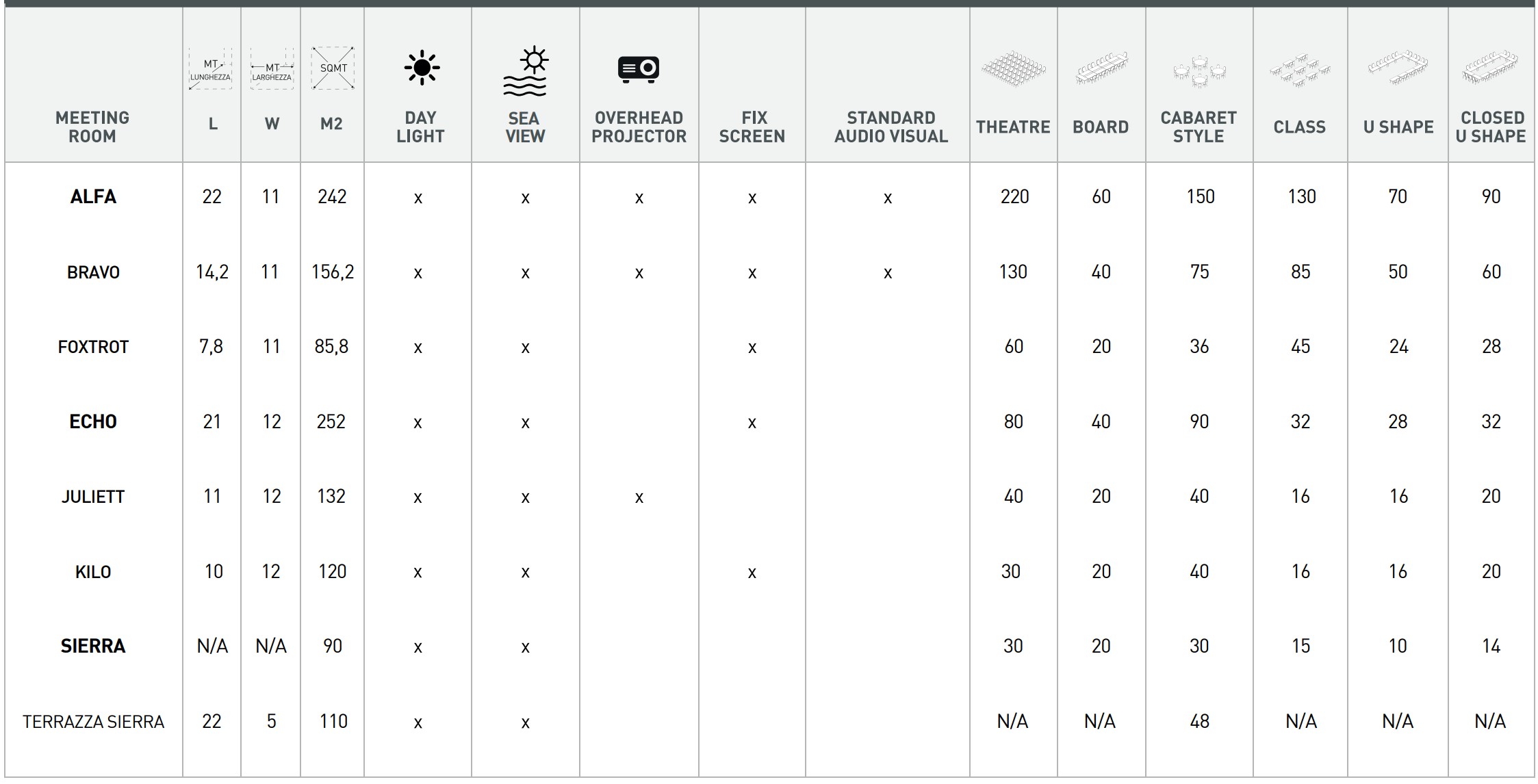
Task: Click the Board table layout icon
Action: (x=1101, y=68)
